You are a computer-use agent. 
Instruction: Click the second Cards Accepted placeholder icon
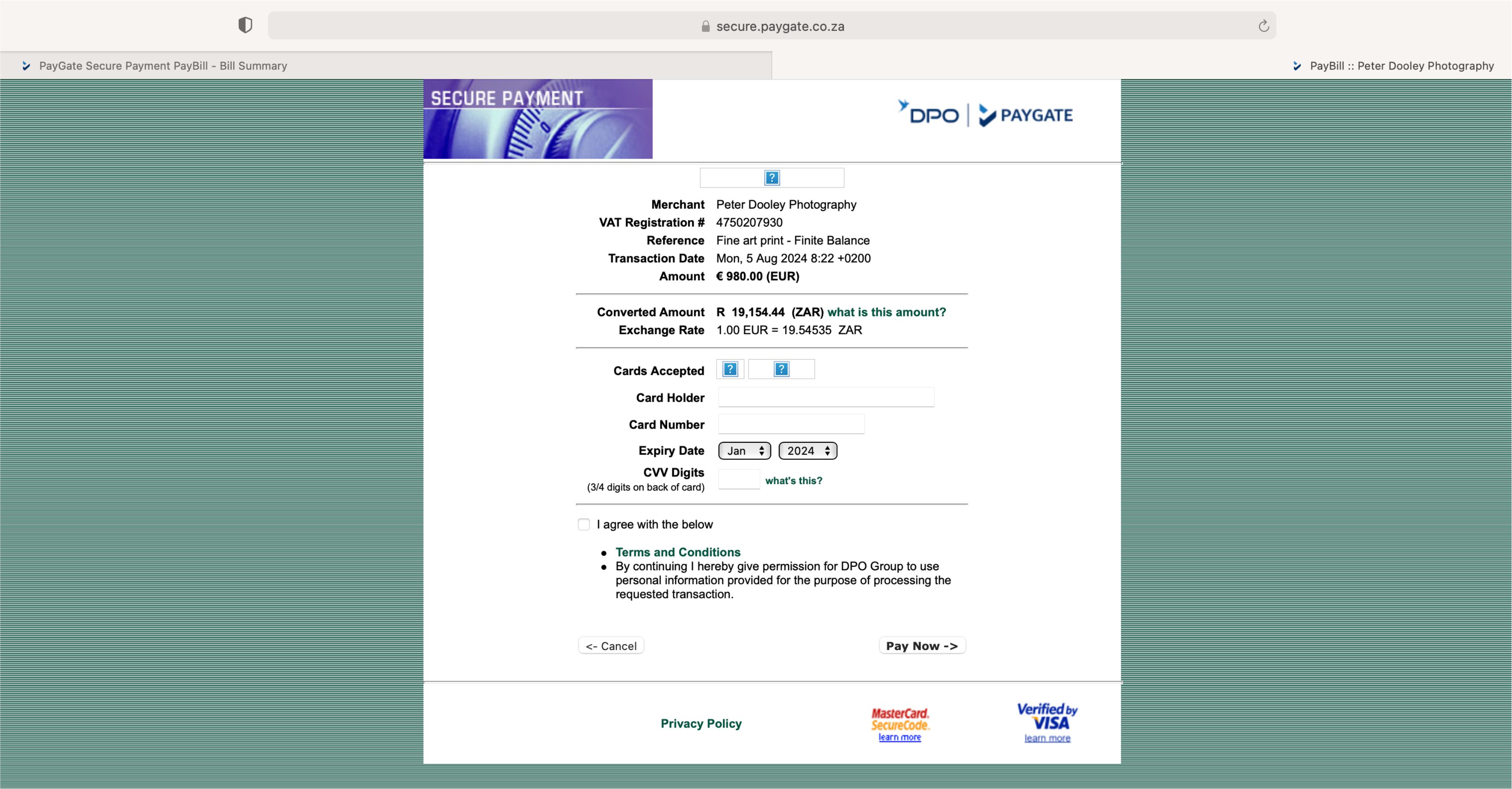tap(781, 369)
